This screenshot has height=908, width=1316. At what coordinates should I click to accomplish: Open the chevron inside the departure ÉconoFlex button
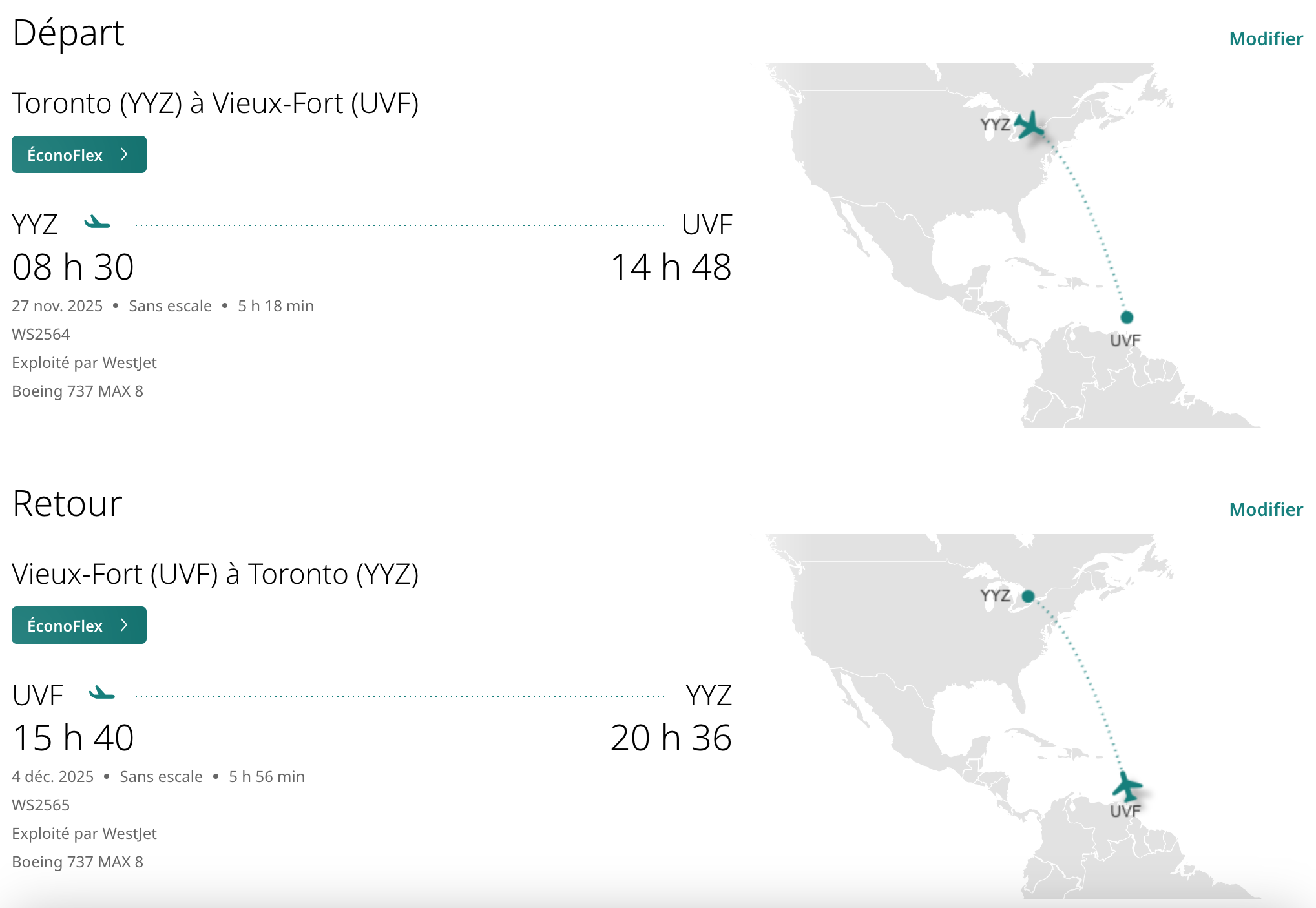point(124,154)
